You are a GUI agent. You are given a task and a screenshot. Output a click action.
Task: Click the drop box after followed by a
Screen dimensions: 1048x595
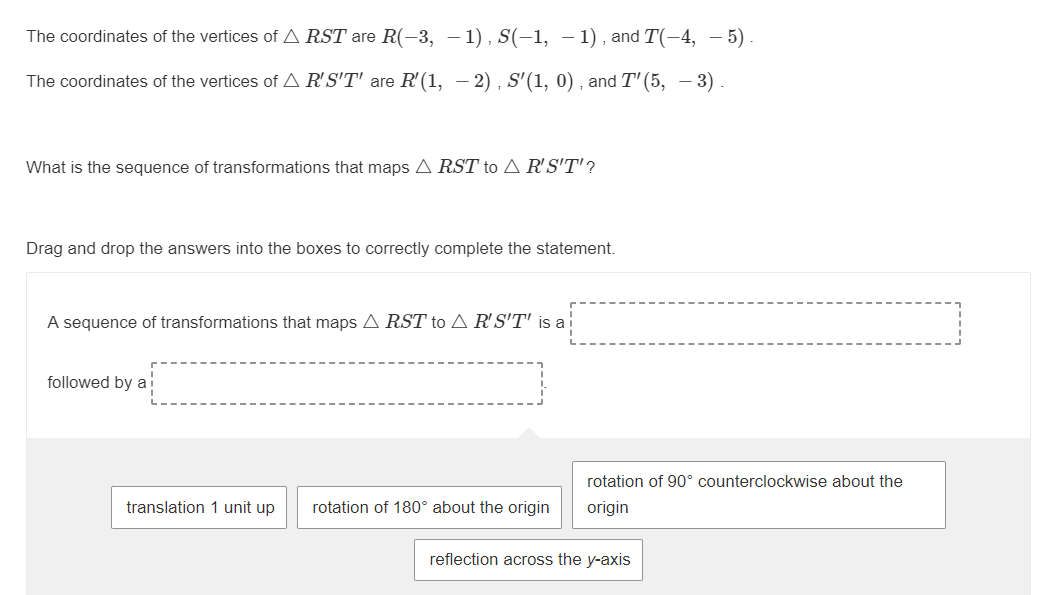[x=347, y=383]
